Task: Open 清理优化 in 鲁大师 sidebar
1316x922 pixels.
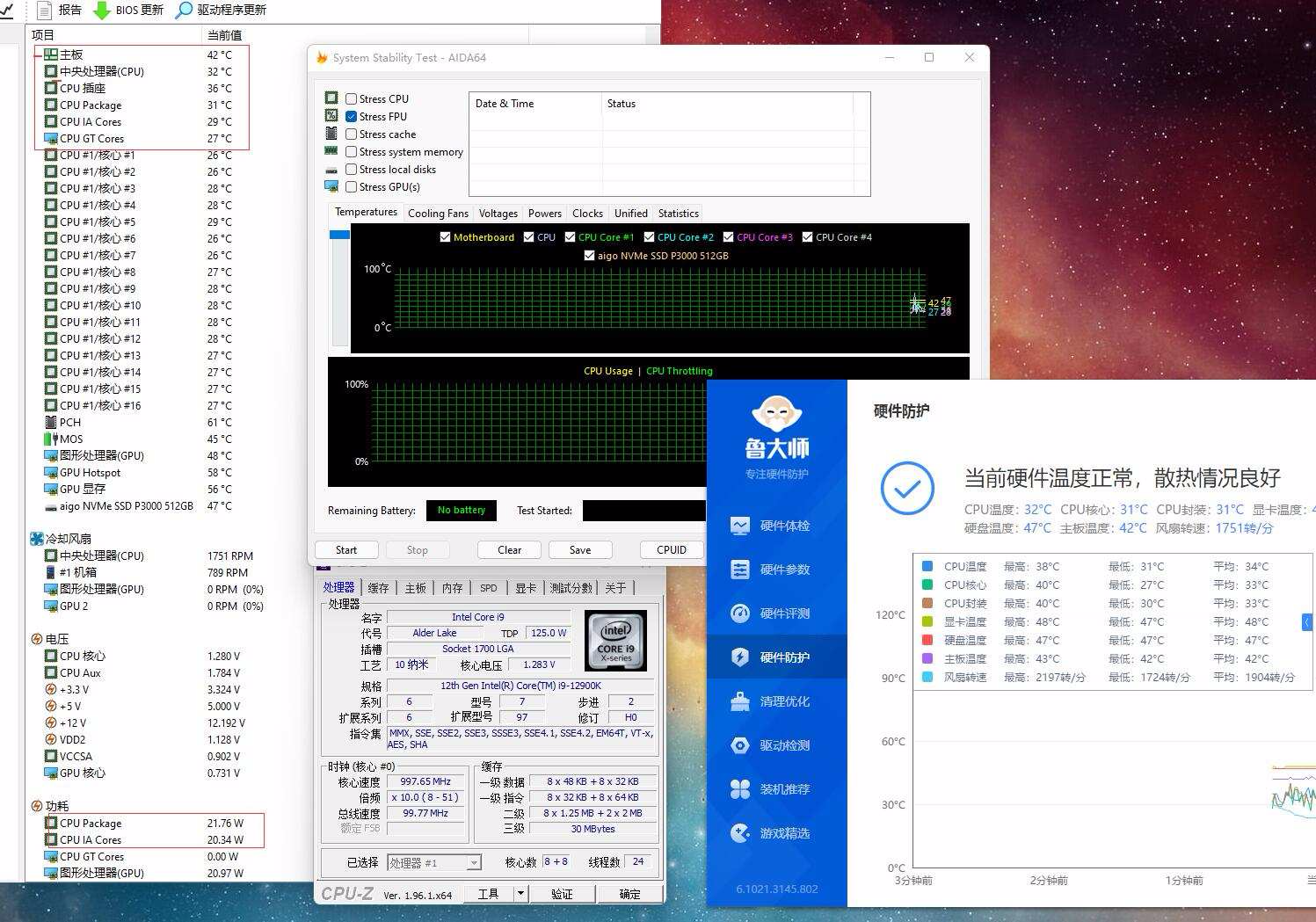Action: pos(777,701)
